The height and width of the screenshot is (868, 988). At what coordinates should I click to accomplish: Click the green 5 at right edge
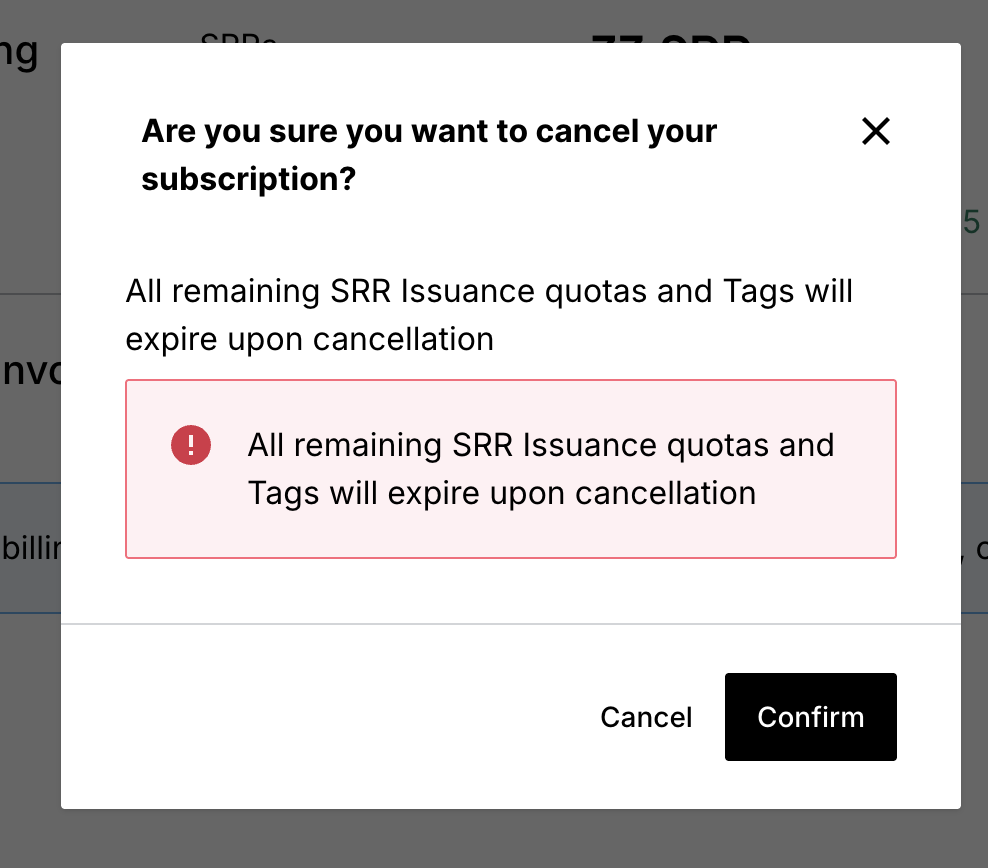(x=971, y=222)
